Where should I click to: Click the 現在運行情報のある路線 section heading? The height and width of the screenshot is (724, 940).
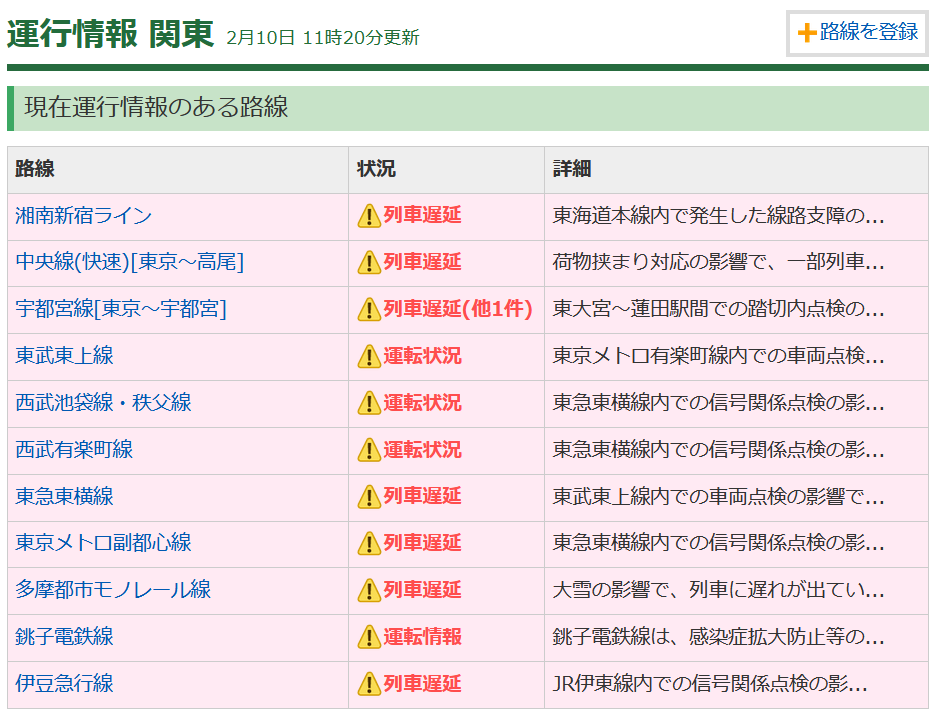click(x=156, y=108)
